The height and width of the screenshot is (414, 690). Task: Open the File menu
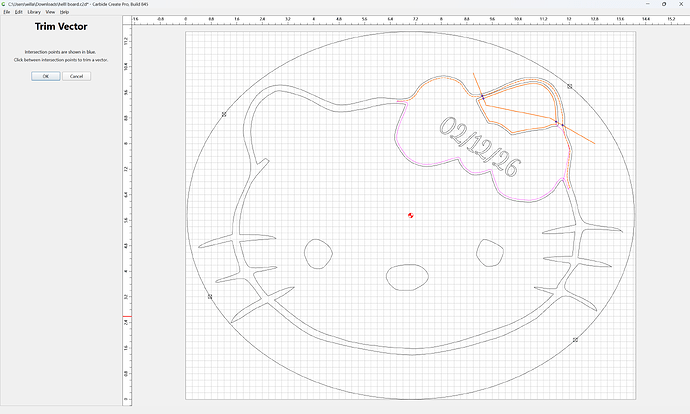tap(7, 12)
